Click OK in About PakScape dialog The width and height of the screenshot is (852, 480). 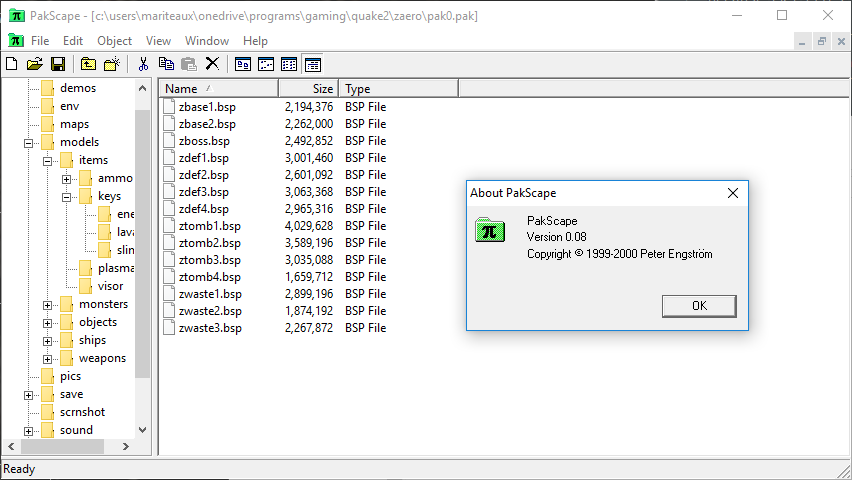pyautogui.click(x=699, y=306)
